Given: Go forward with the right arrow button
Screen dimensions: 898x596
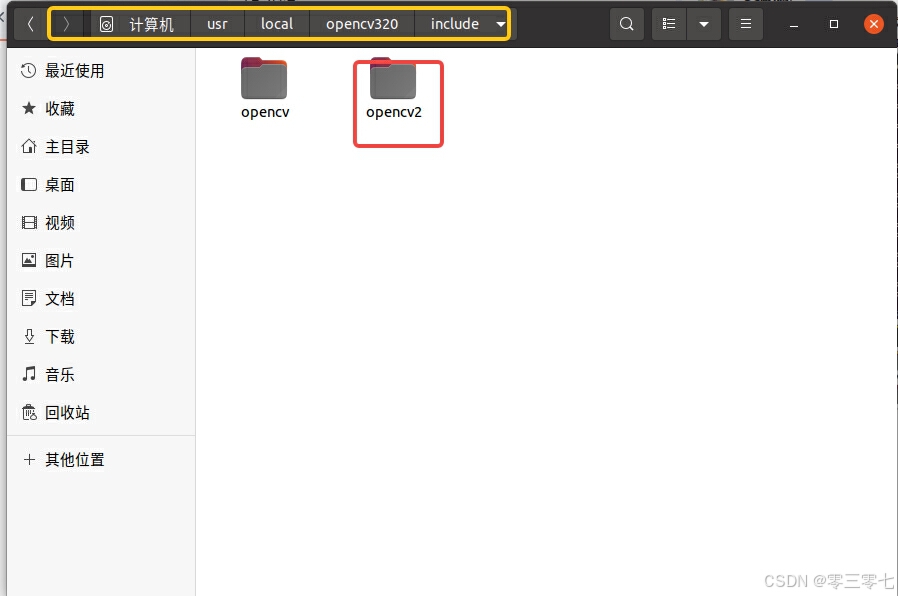Looking at the screenshot, I should point(66,24).
